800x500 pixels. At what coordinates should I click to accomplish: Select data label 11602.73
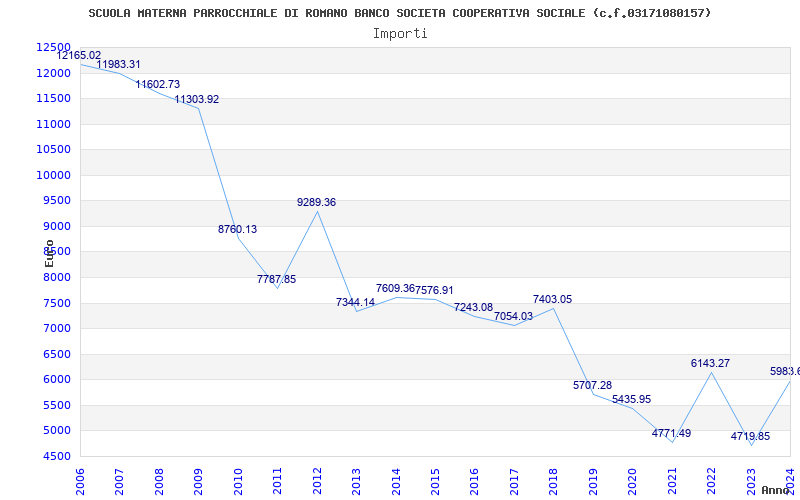pyautogui.click(x=158, y=84)
